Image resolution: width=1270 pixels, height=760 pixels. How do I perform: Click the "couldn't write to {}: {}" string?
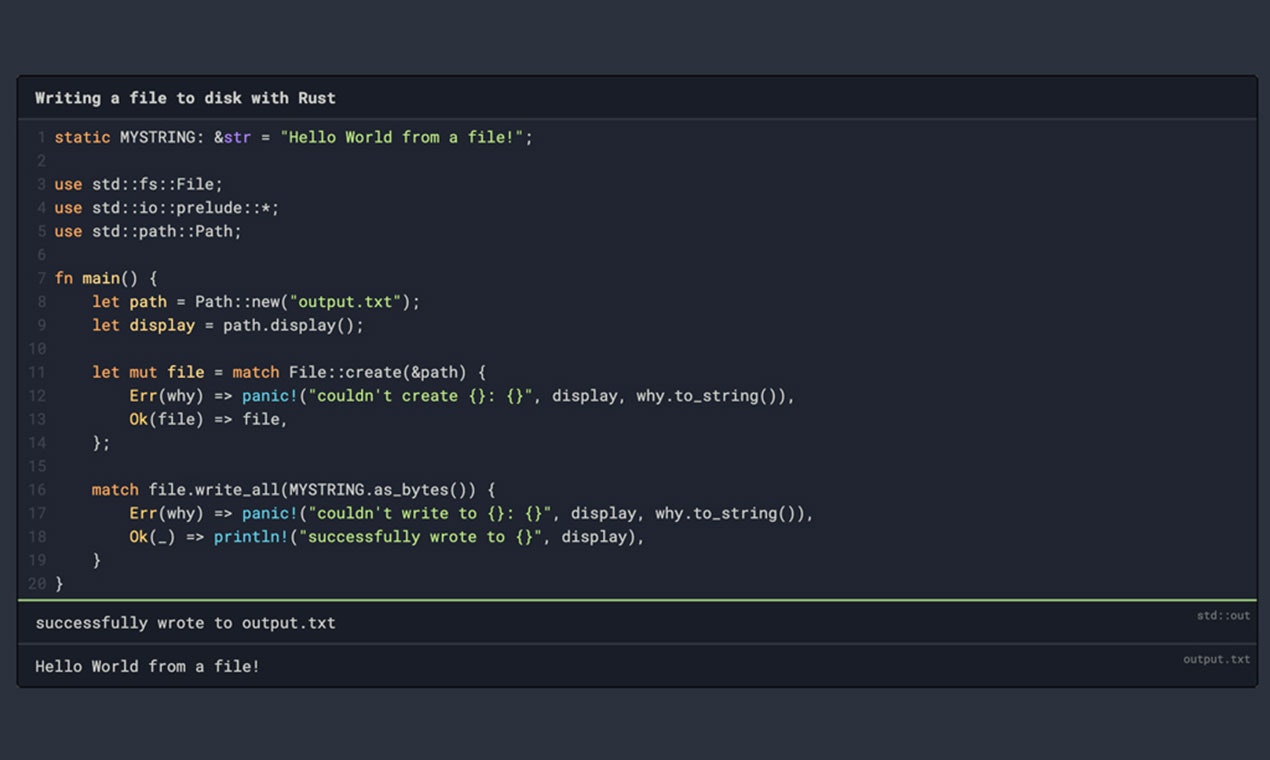(x=430, y=513)
